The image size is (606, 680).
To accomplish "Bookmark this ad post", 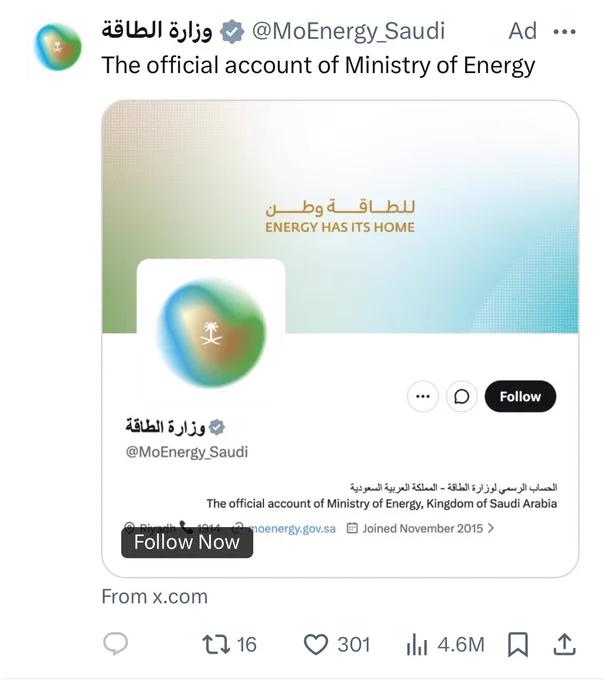I will click(518, 644).
